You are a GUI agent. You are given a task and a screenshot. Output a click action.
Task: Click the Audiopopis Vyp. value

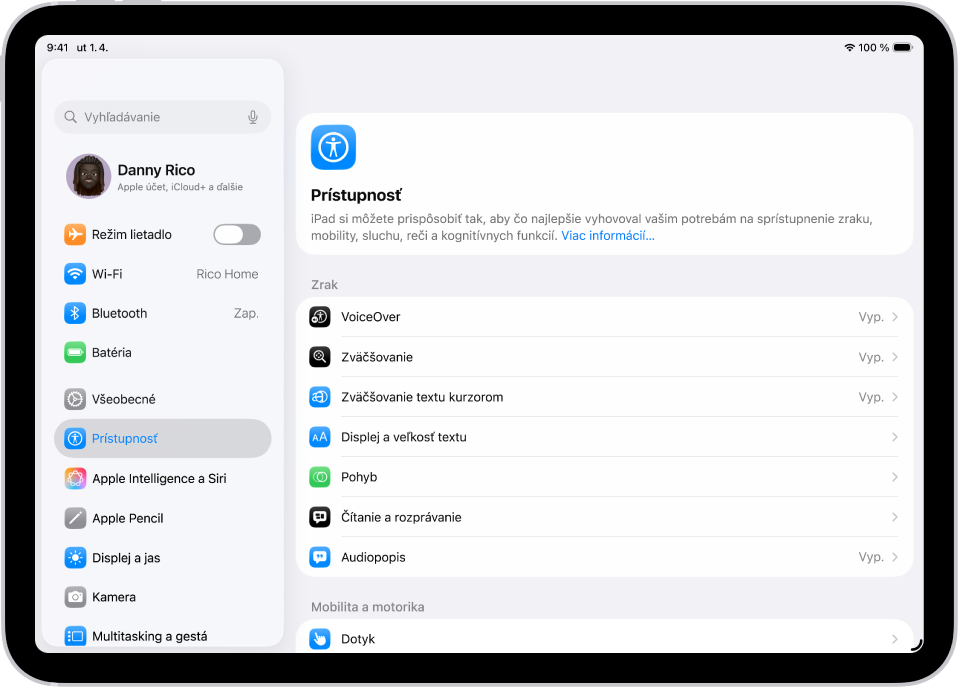pos(871,557)
